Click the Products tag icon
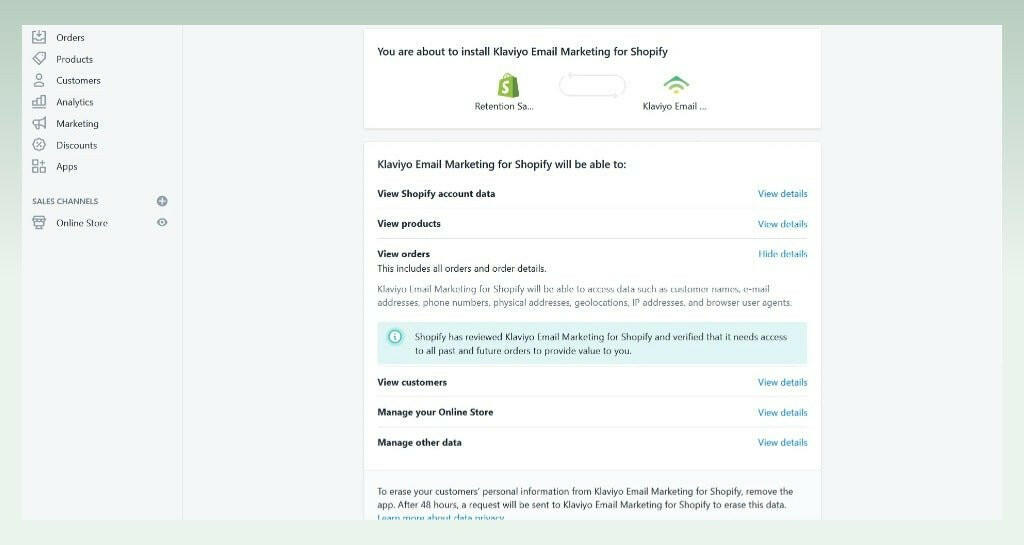This screenshot has width=1024, height=545. [39, 59]
